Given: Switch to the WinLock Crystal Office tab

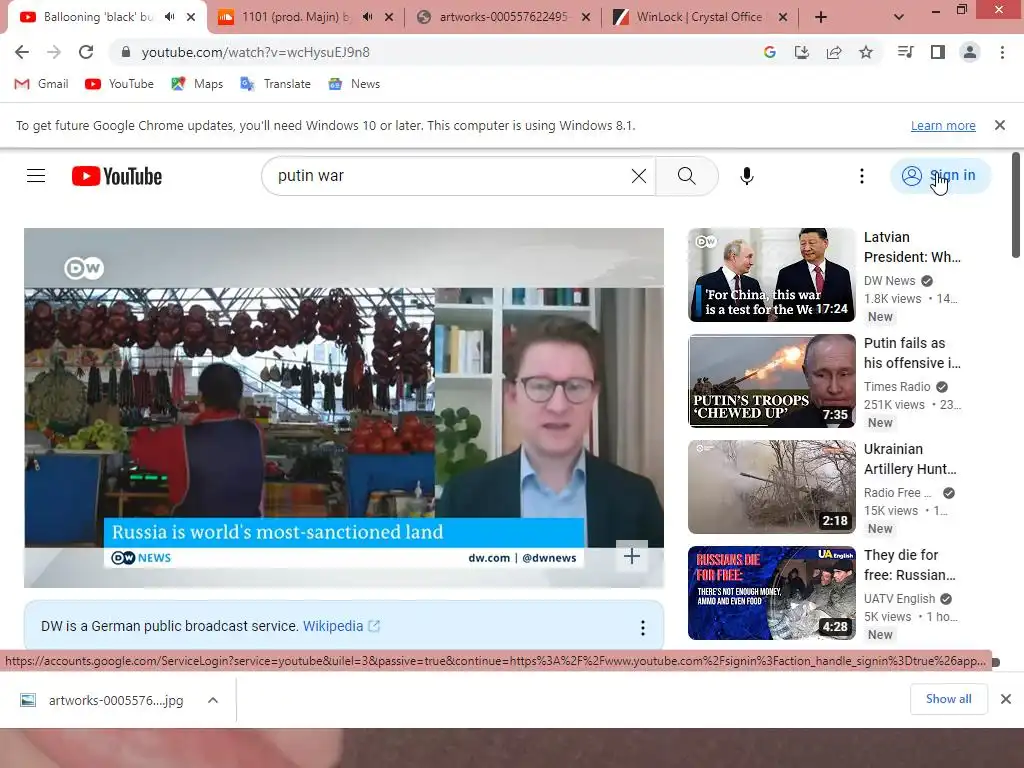Looking at the screenshot, I should pos(699,17).
